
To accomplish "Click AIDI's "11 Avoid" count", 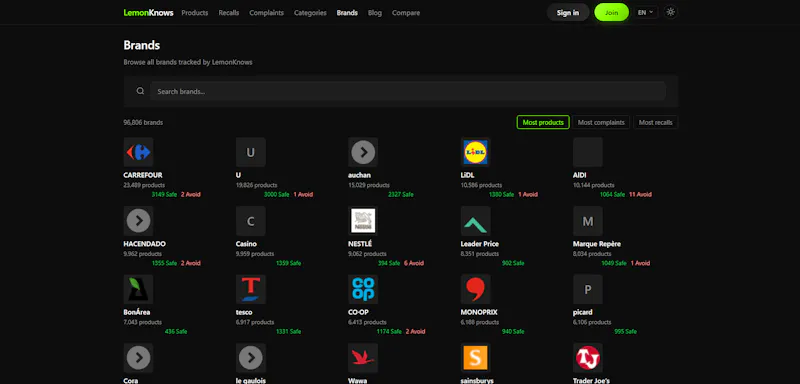I will [640, 194].
